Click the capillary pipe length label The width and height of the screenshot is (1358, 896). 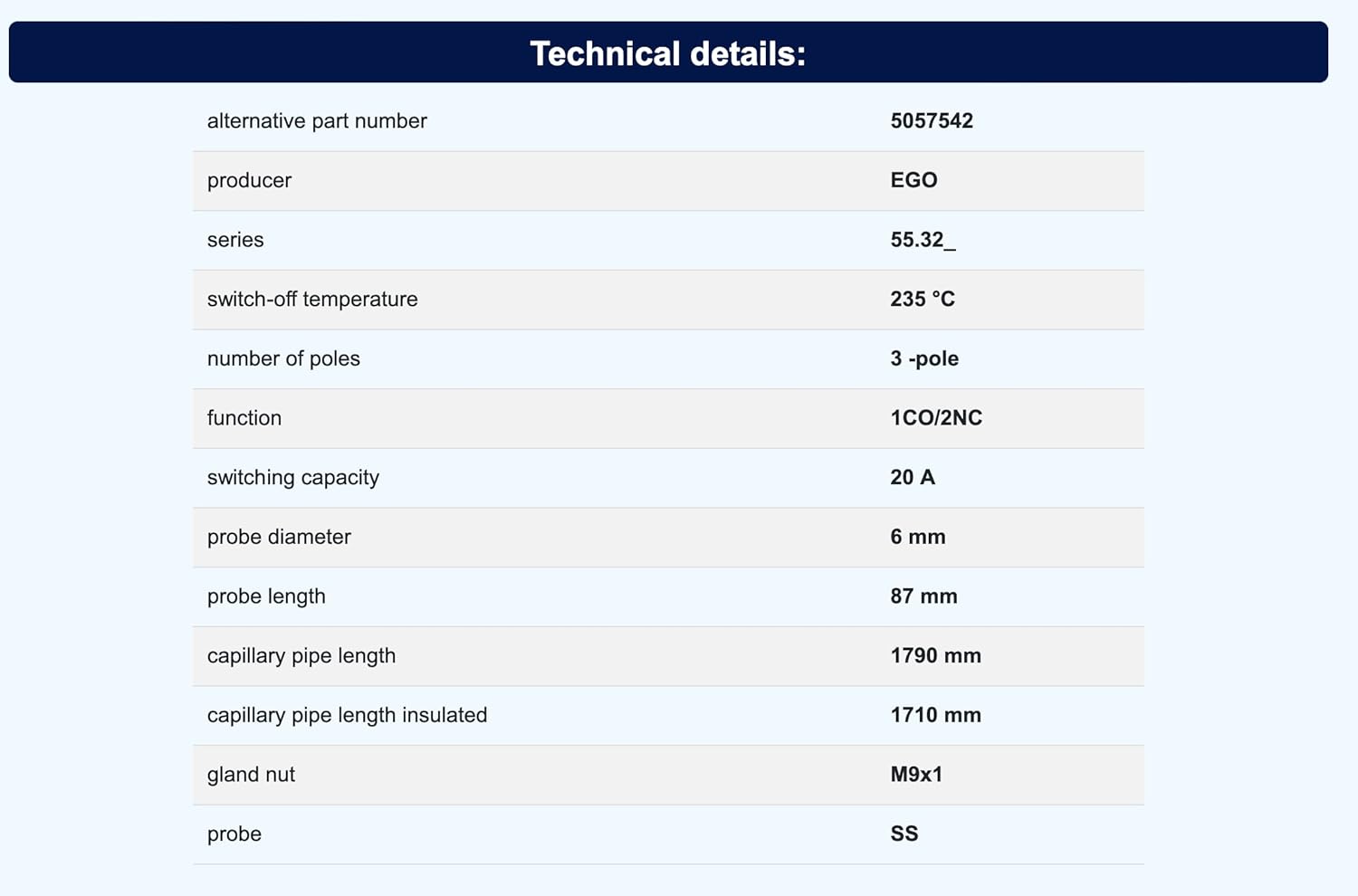click(x=301, y=656)
